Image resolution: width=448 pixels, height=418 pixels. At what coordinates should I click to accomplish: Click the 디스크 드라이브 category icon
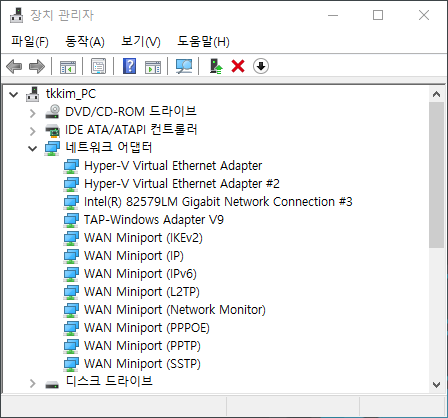pyautogui.click(x=52, y=384)
